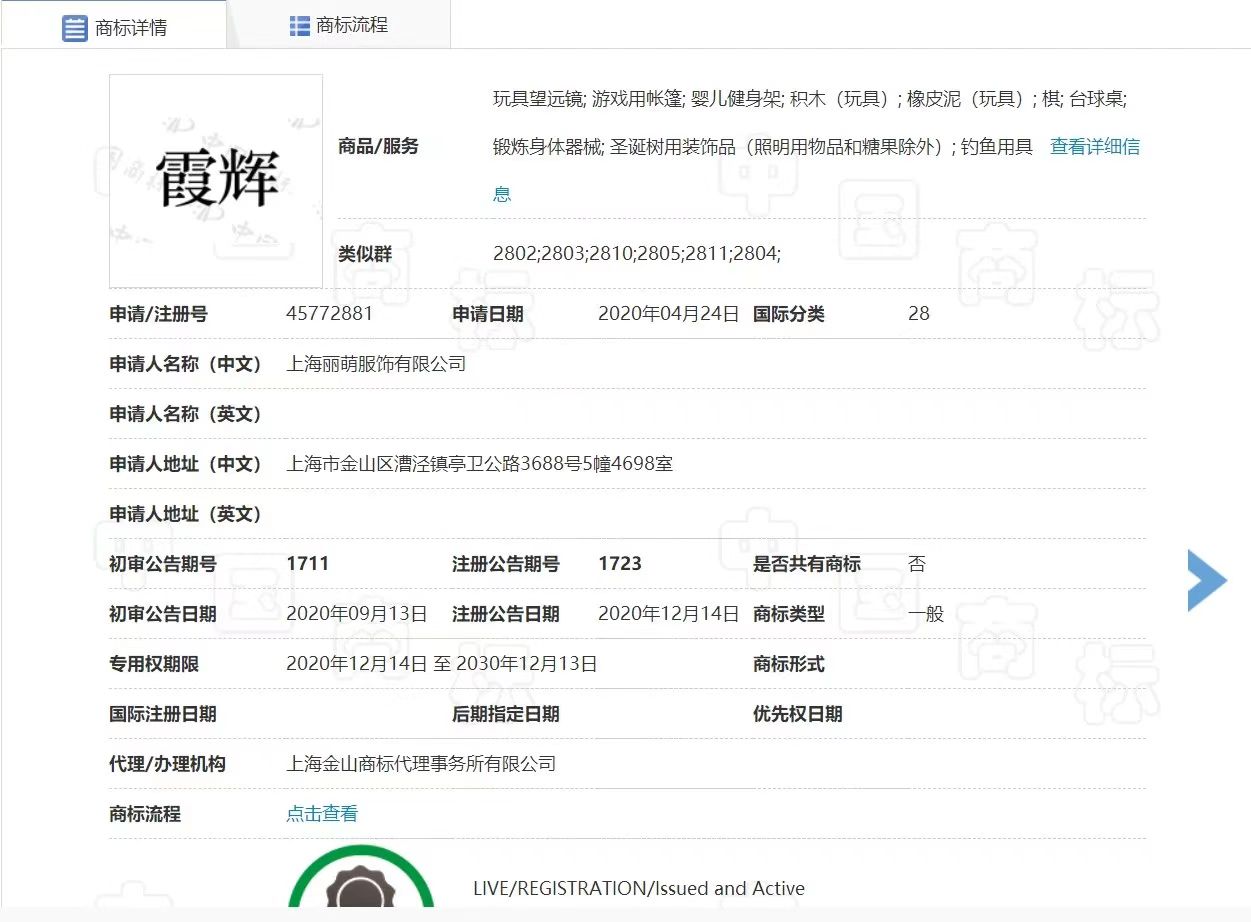
Task: Select trademark type value 一般
Action: pyautogui.click(x=926, y=614)
